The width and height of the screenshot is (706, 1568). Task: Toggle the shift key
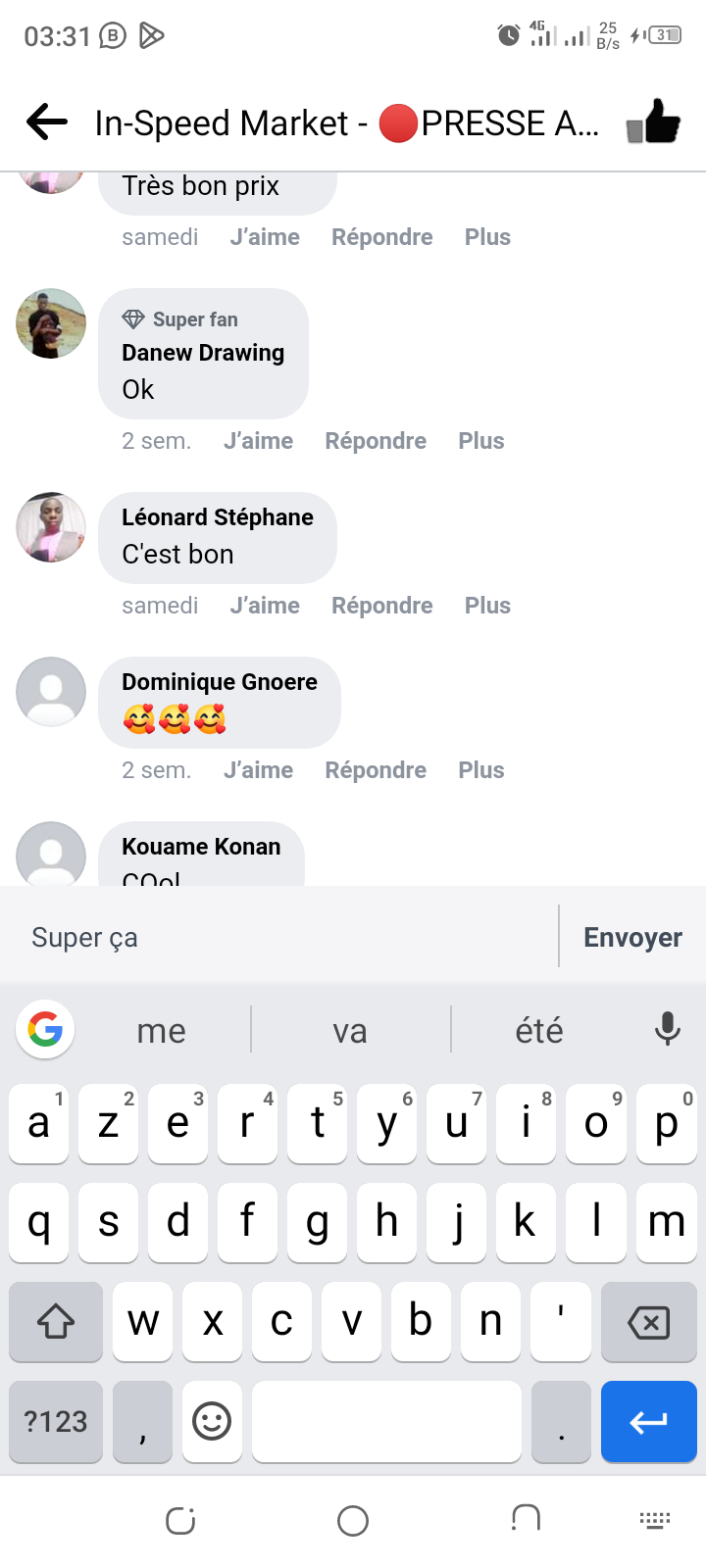click(56, 1322)
